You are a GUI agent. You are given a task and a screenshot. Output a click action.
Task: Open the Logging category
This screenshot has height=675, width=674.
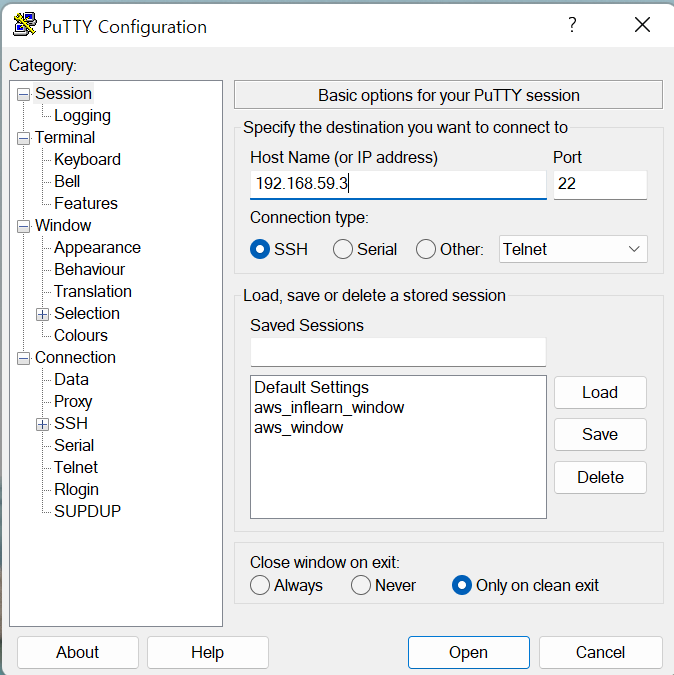[x=82, y=115]
